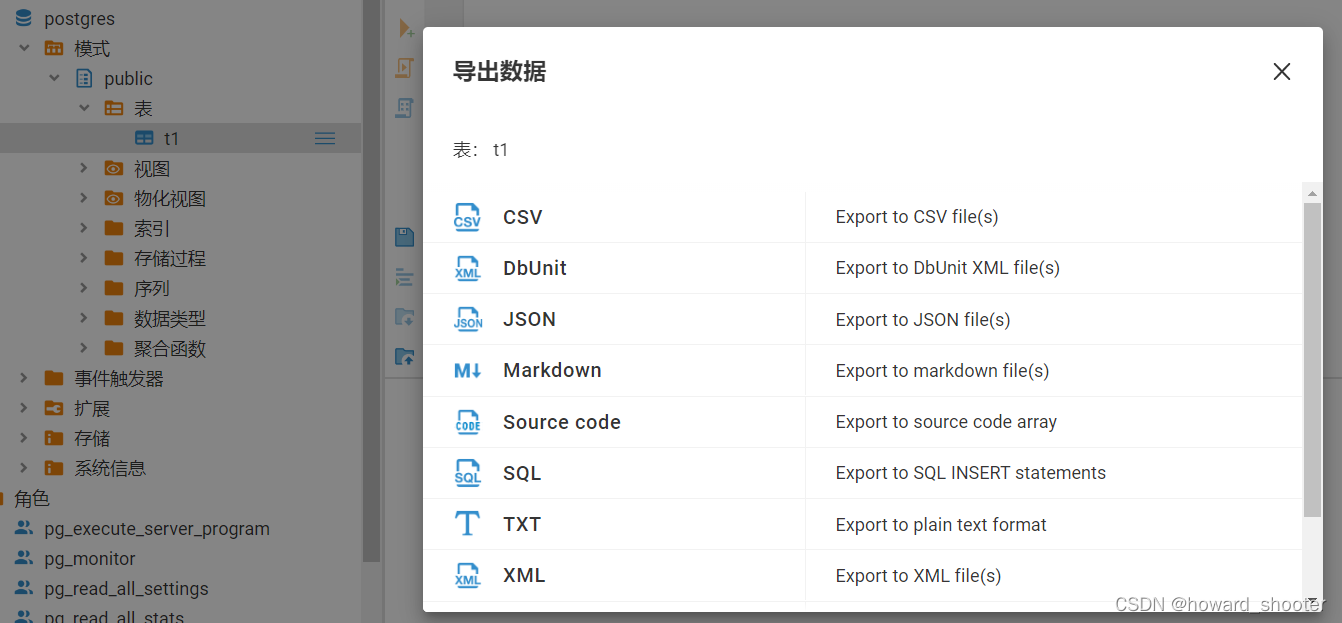Close the 导出数据 dialog
Viewport: 1342px width, 623px height.
pyautogui.click(x=1281, y=71)
